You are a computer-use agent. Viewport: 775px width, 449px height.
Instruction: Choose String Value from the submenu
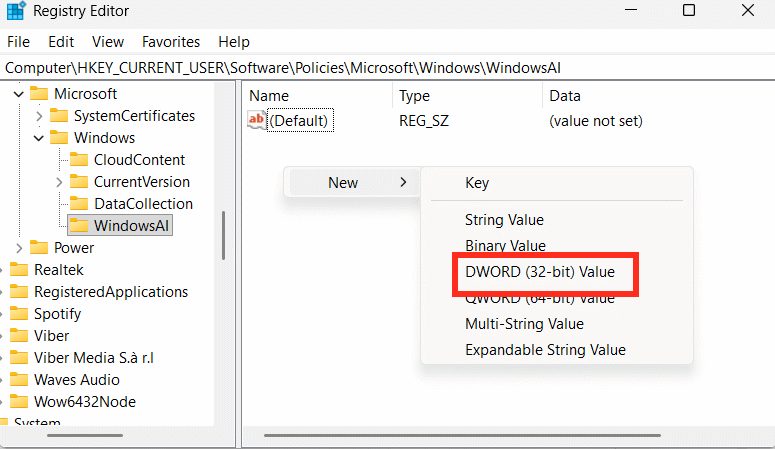(504, 220)
